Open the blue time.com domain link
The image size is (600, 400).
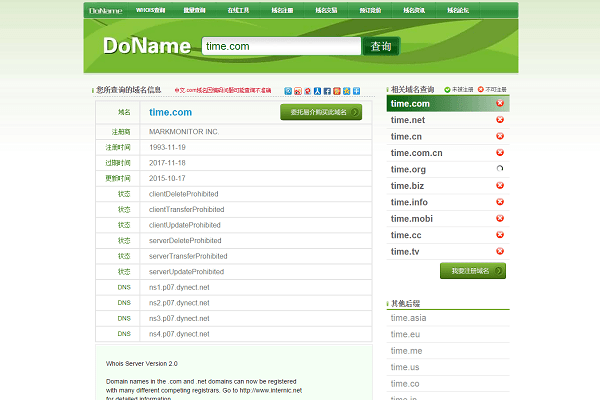(x=170, y=112)
